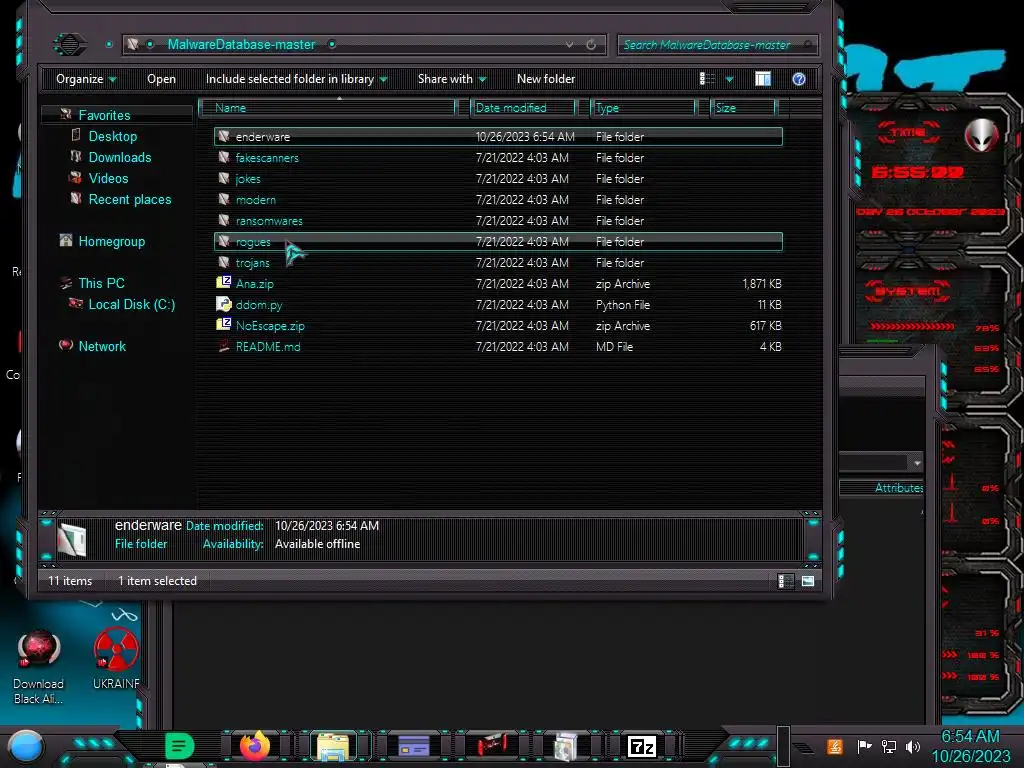Click the New folder button
The width and height of the screenshot is (1024, 768).
point(546,79)
